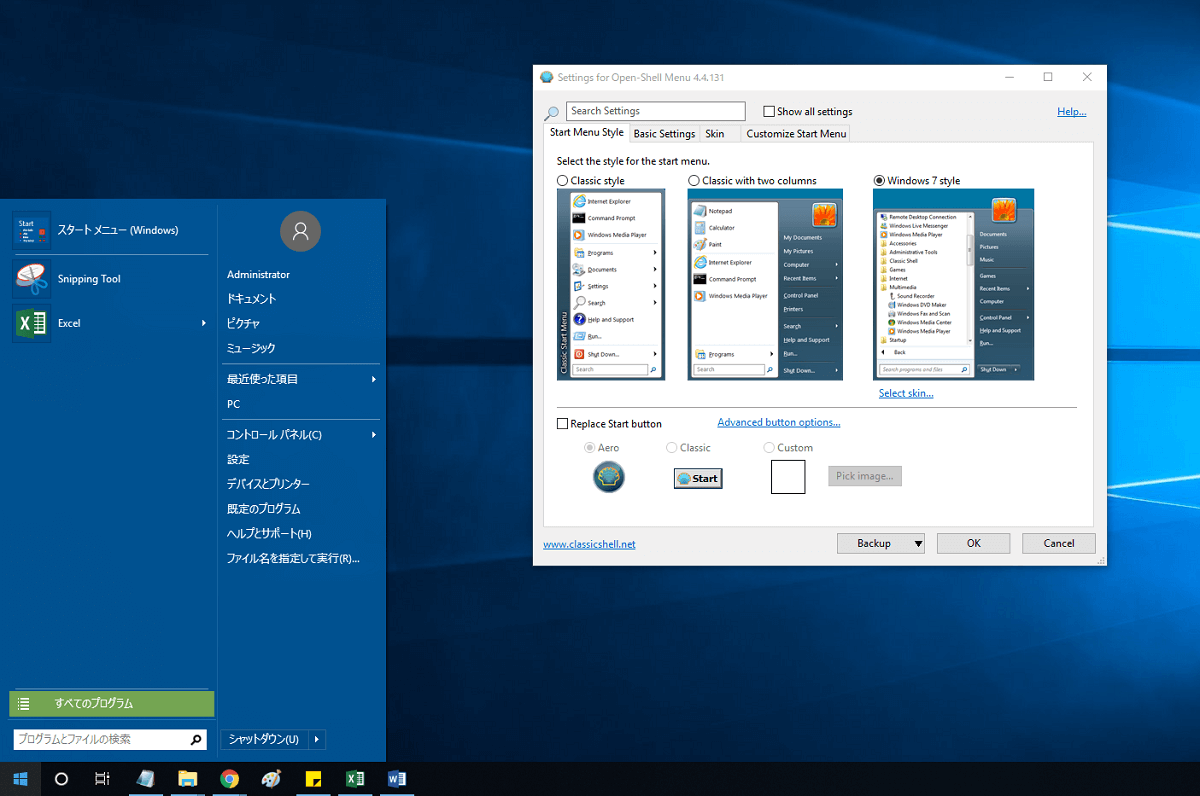Screen dimensions: 1200x796
Task: Click the Search Settings input field
Action: click(x=656, y=111)
